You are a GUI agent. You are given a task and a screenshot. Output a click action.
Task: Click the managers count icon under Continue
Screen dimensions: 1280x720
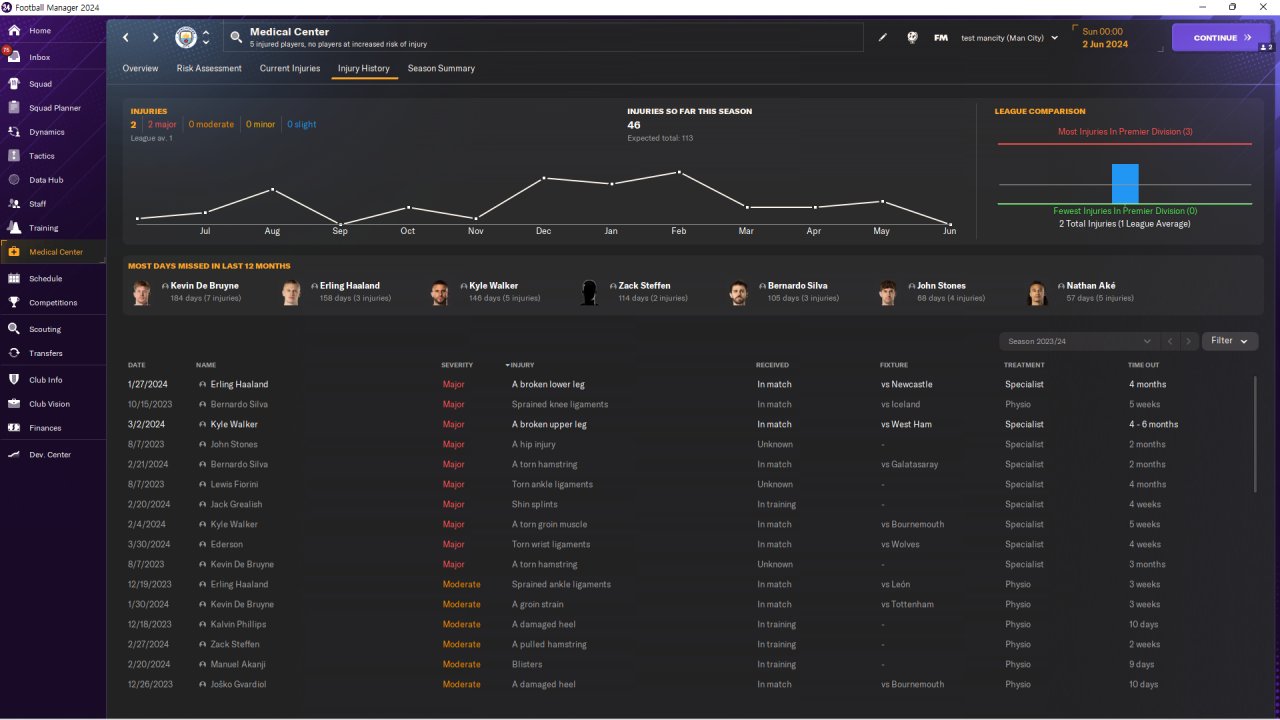coord(1265,47)
